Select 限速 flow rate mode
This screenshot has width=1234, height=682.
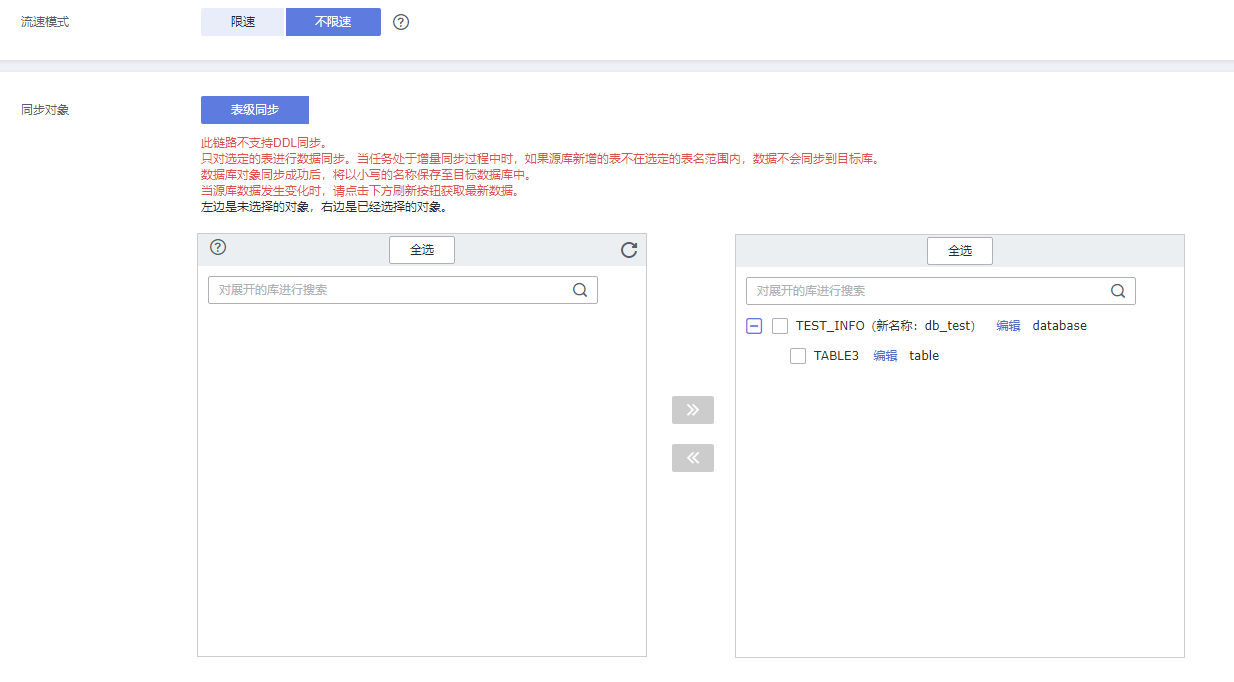coord(243,22)
